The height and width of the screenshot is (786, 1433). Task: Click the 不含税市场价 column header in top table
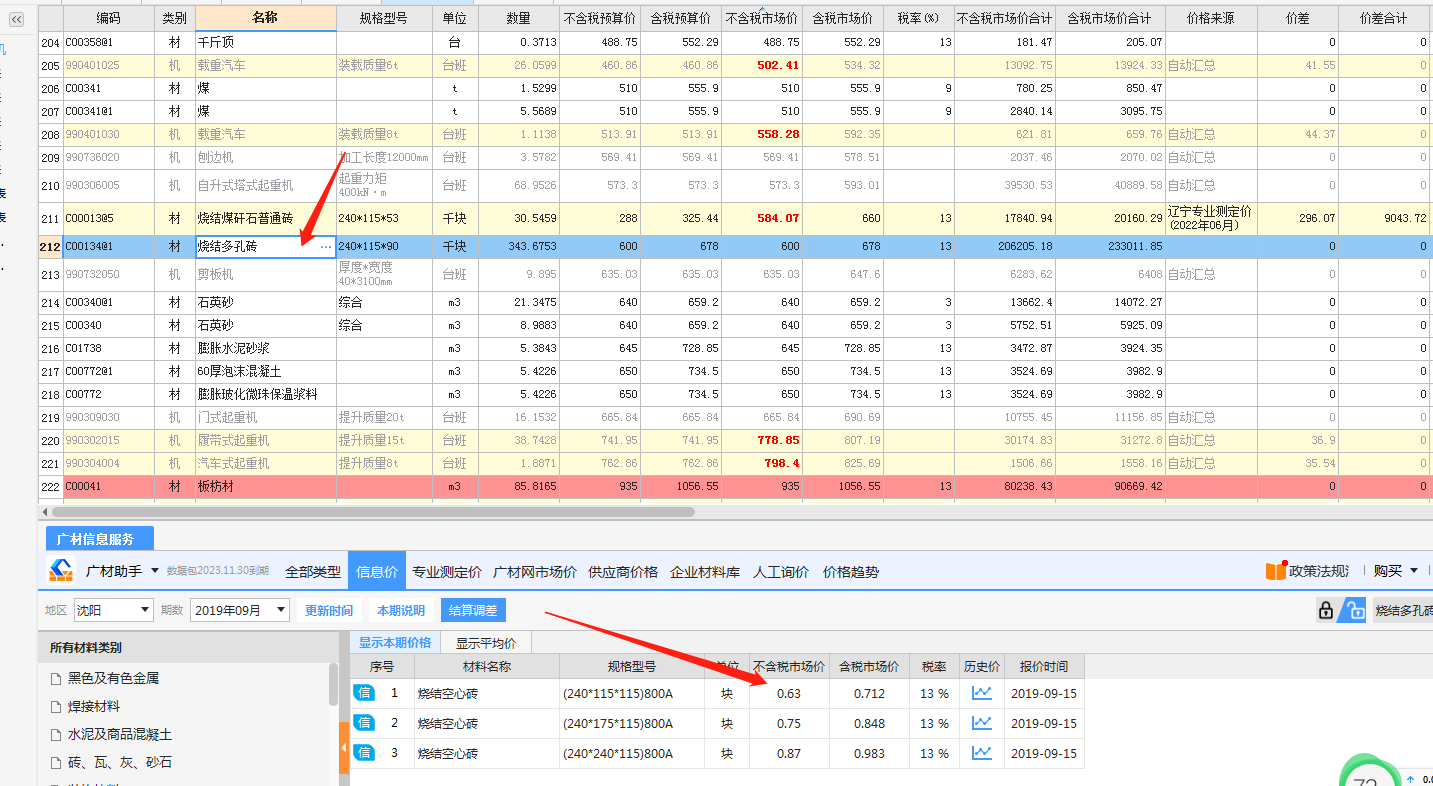(761, 18)
